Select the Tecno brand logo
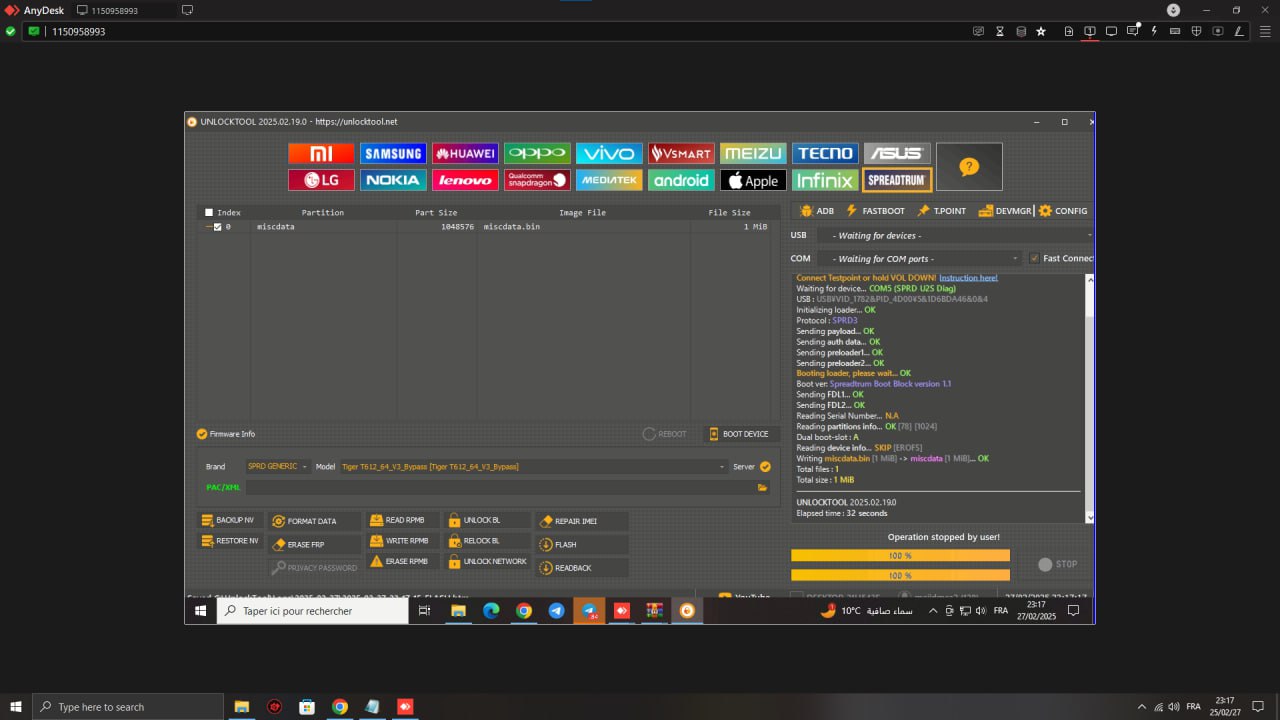 click(825, 153)
